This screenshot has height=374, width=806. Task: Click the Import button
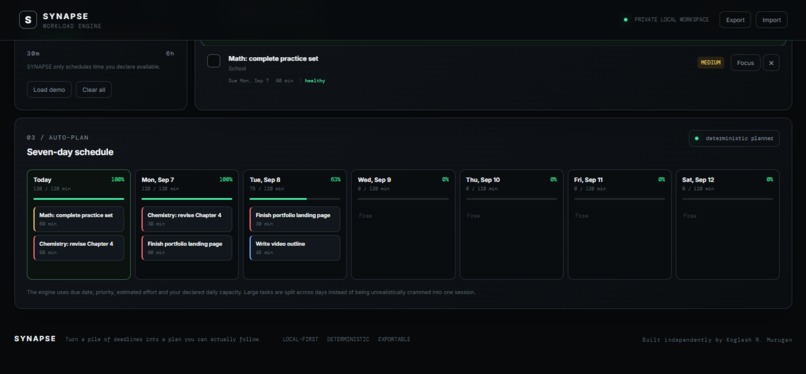coord(772,20)
